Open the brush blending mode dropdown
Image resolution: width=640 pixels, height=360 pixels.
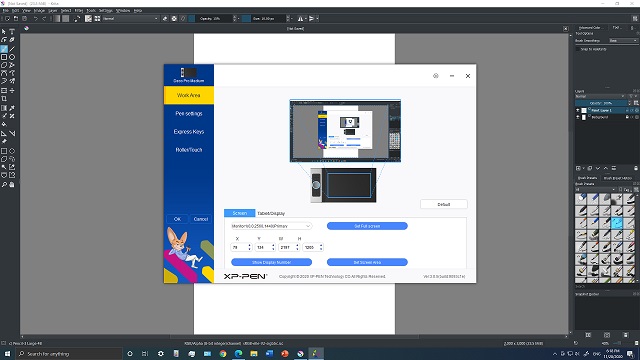(x=130, y=18)
